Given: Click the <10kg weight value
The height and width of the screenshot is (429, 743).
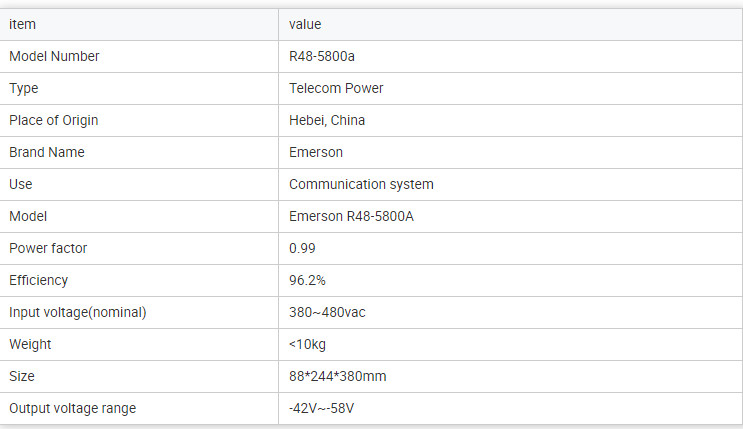Looking at the screenshot, I should pyautogui.click(x=307, y=345).
